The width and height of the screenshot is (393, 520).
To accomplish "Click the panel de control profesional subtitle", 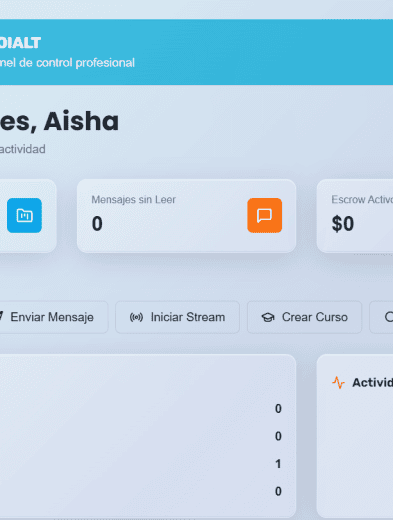I will coord(67,63).
